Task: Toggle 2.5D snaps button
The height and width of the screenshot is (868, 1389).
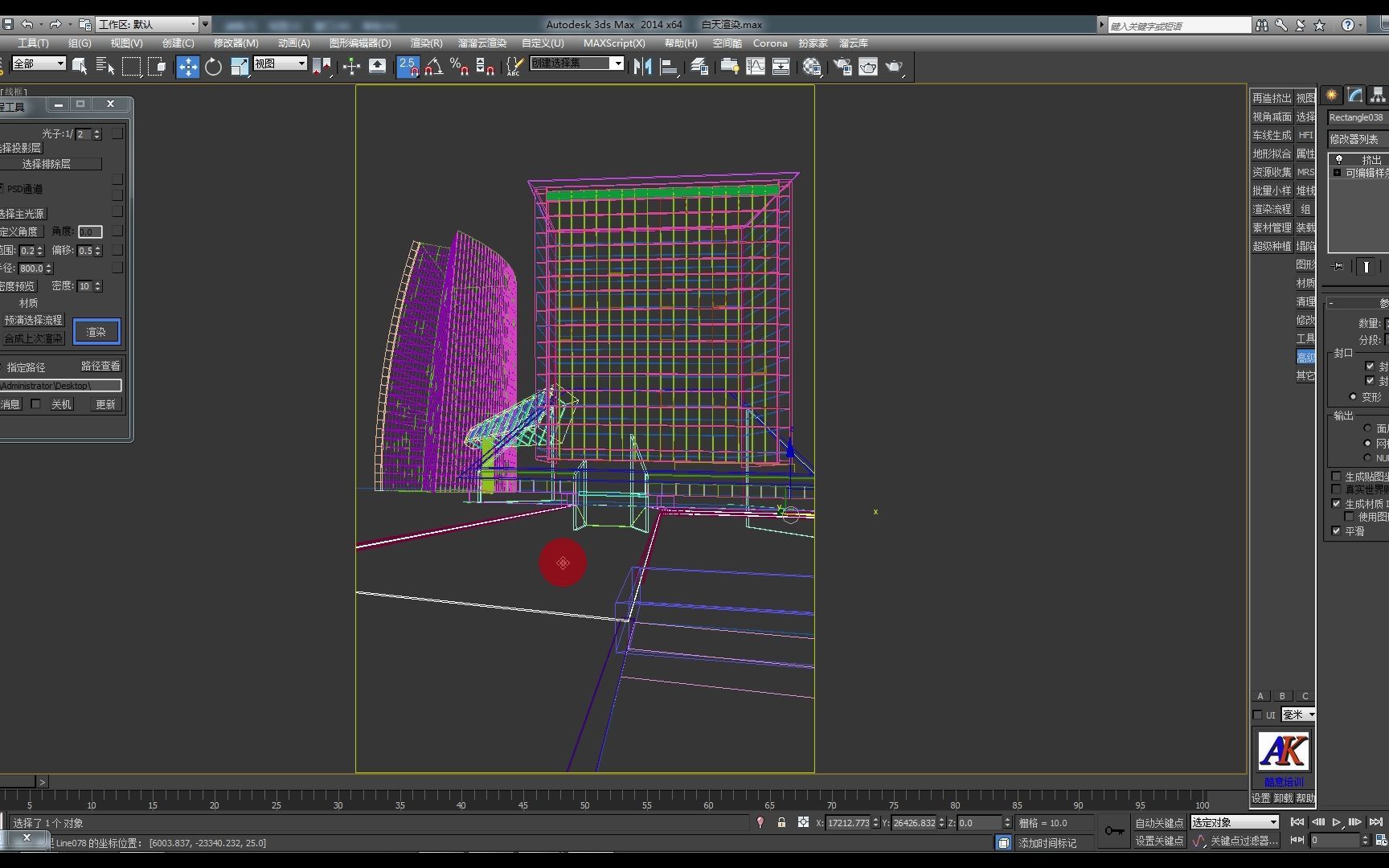Action: tap(408, 67)
